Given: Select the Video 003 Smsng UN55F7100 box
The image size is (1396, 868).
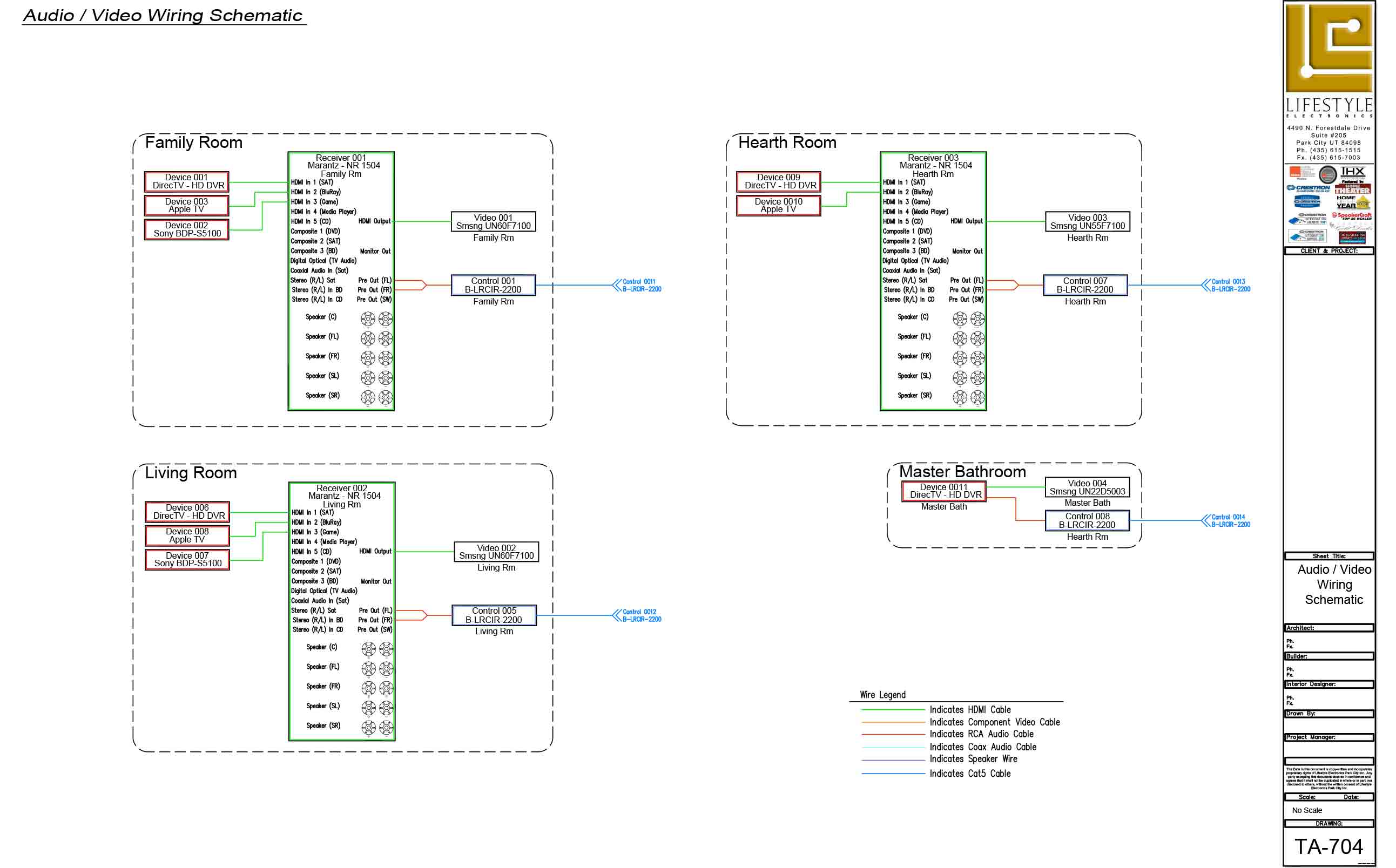Looking at the screenshot, I should point(1088,222).
